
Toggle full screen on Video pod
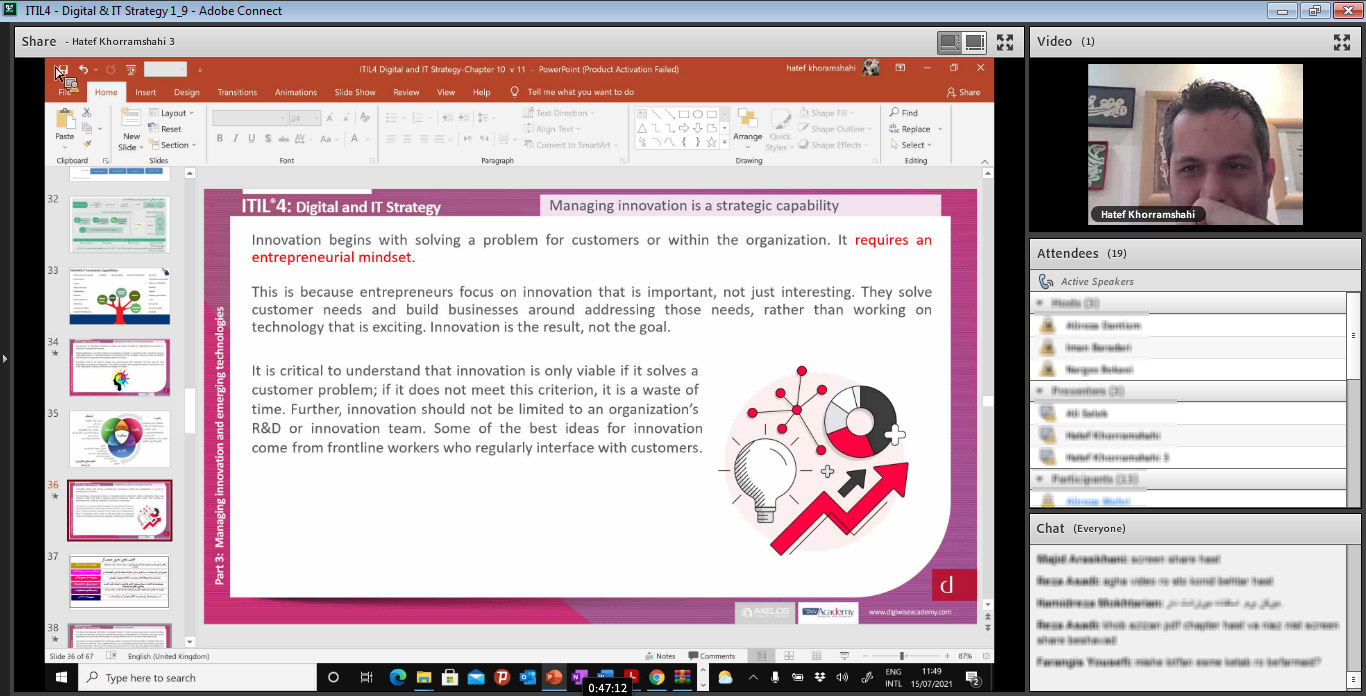coord(1342,42)
